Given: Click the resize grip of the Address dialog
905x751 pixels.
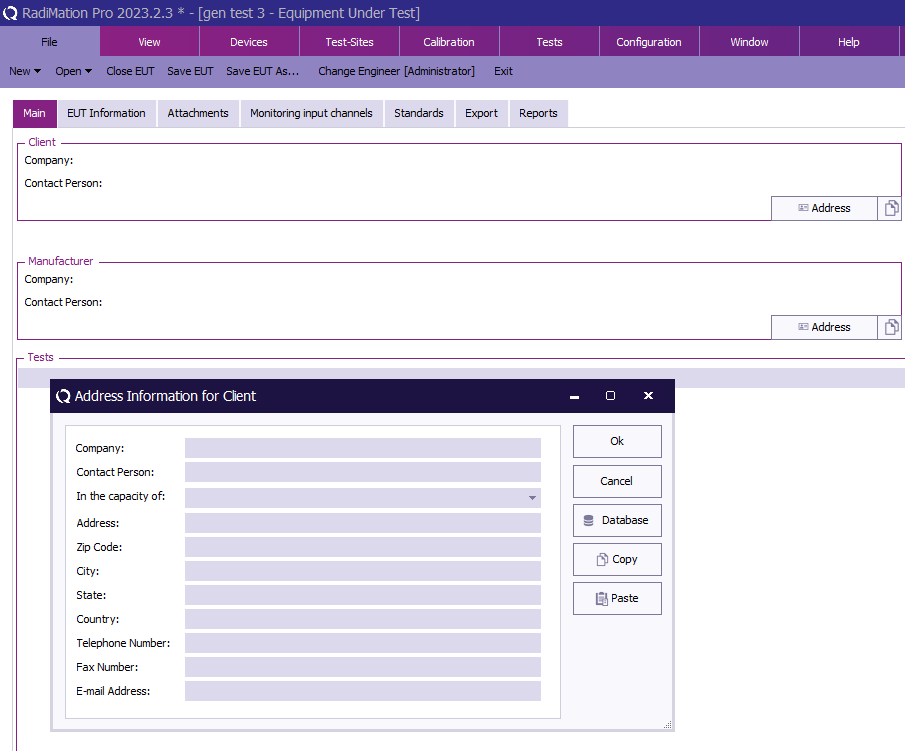Looking at the screenshot, I should 668,725.
